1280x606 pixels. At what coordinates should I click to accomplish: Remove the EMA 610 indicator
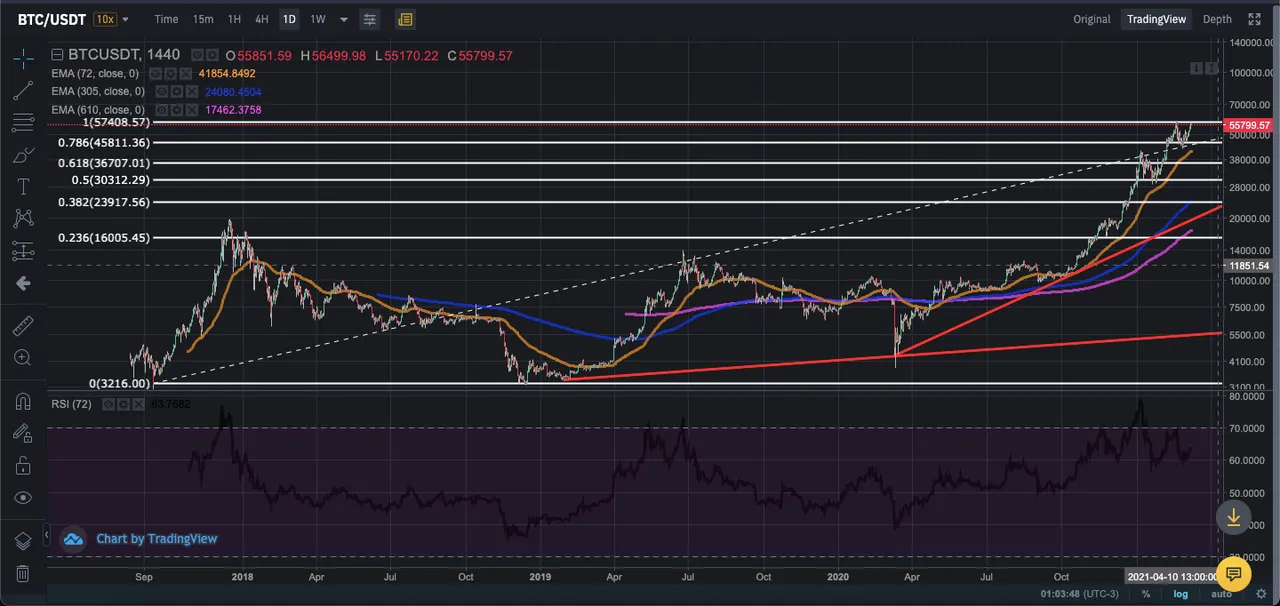pyautogui.click(x=192, y=110)
